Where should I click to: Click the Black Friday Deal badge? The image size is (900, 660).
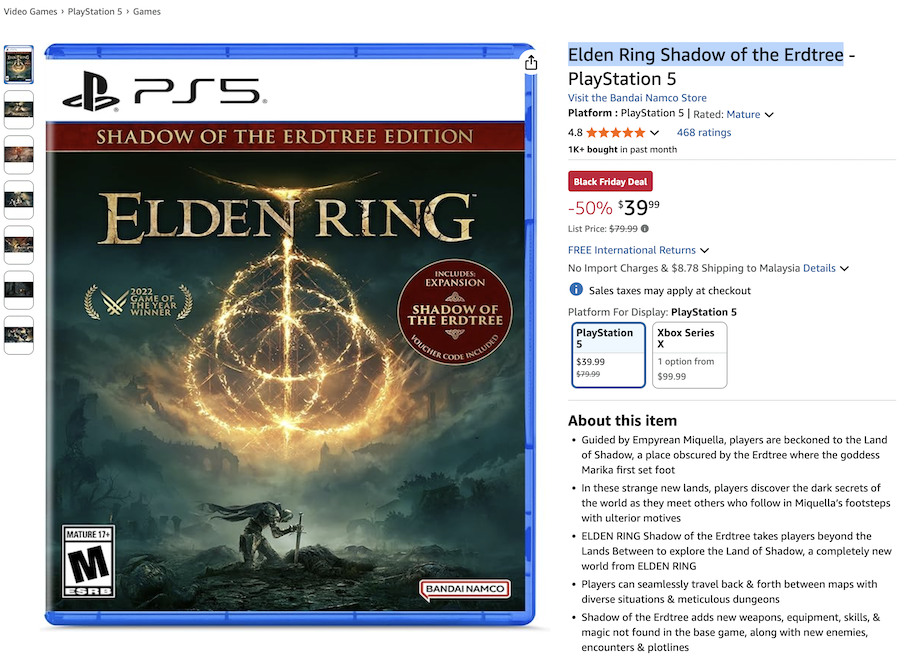(610, 181)
